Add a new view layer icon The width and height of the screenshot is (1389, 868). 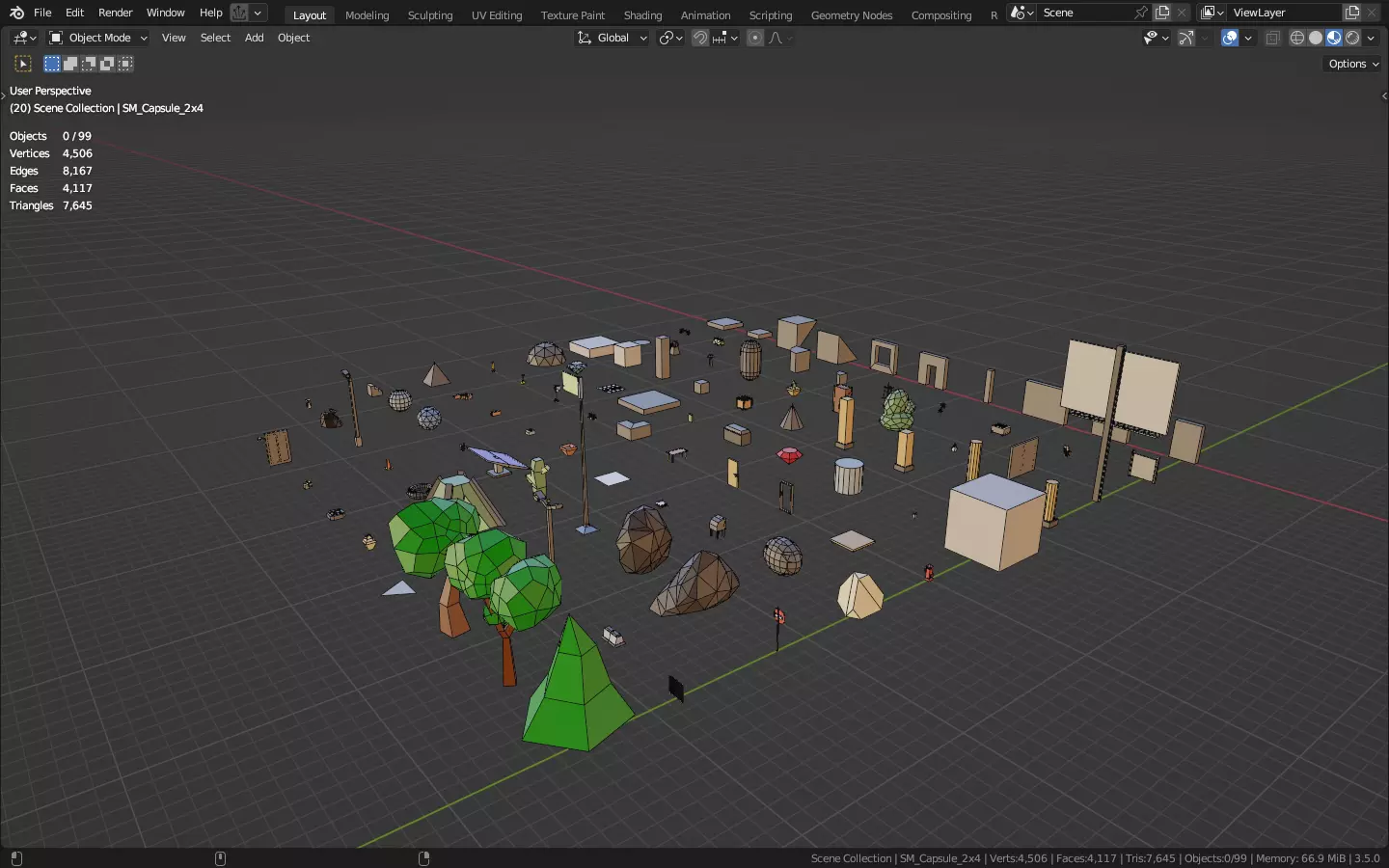tap(1352, 13)
